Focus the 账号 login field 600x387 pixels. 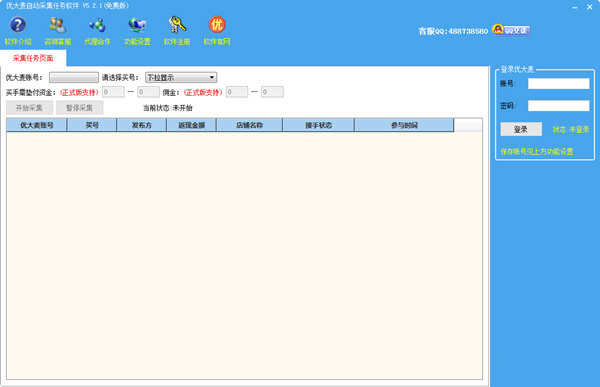pyautogui.click(x=558, y=83)
